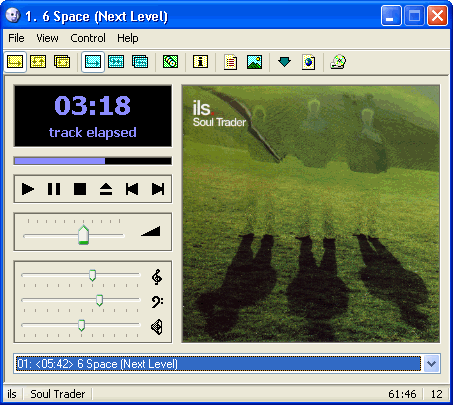453x405 pixels.
Task: Skip to the next track
Action: tap(158, 189)
